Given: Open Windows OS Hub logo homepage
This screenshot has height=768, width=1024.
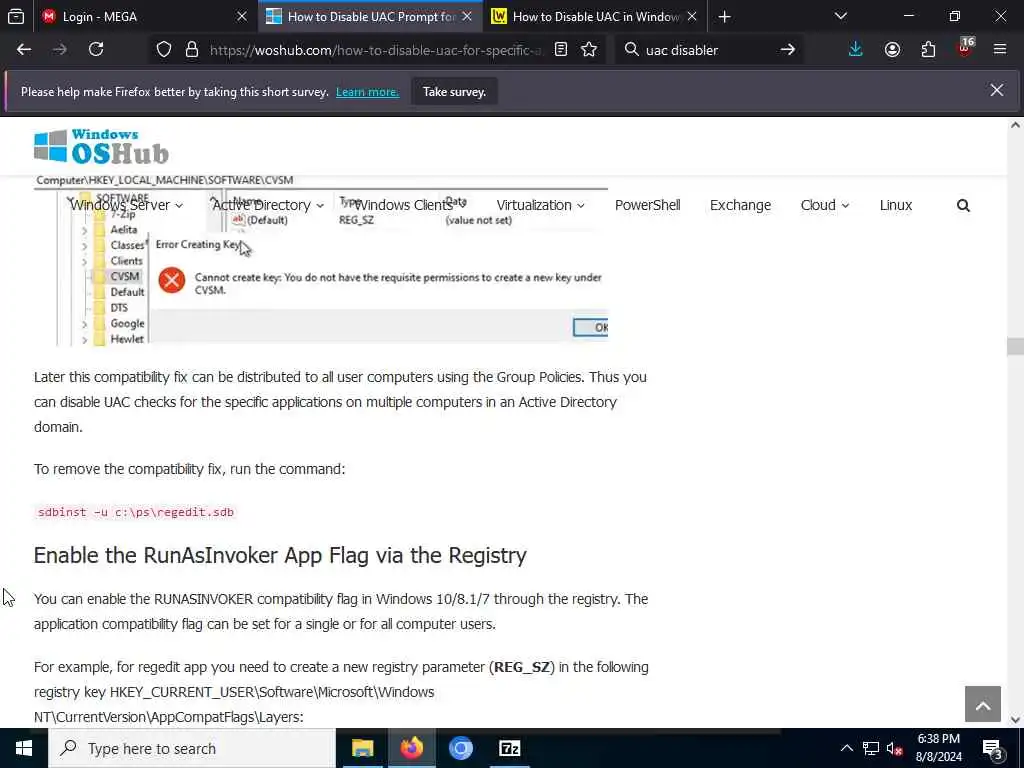Looking at the screenshot, I should pos(101,146).
